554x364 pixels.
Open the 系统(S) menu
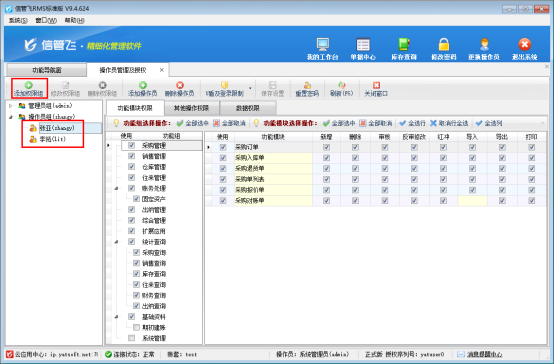pyautogui.click(x=18, y=20)
